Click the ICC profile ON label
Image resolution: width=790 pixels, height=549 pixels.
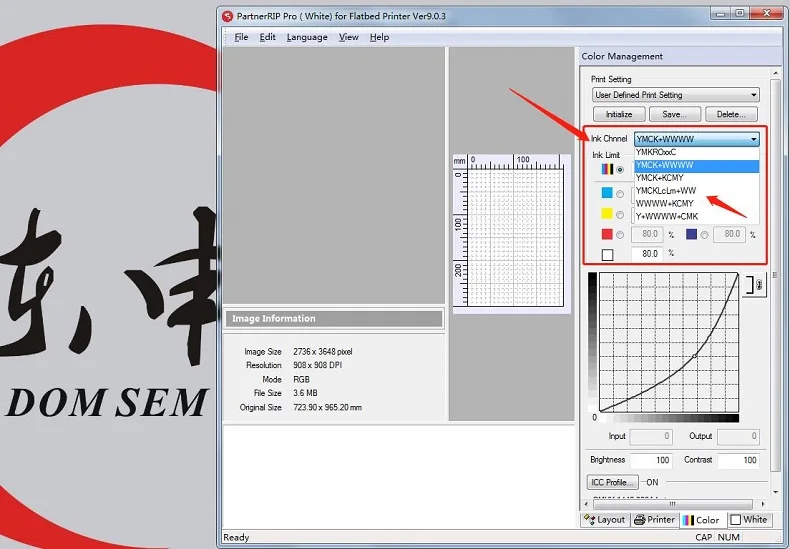tap(652, 482)
